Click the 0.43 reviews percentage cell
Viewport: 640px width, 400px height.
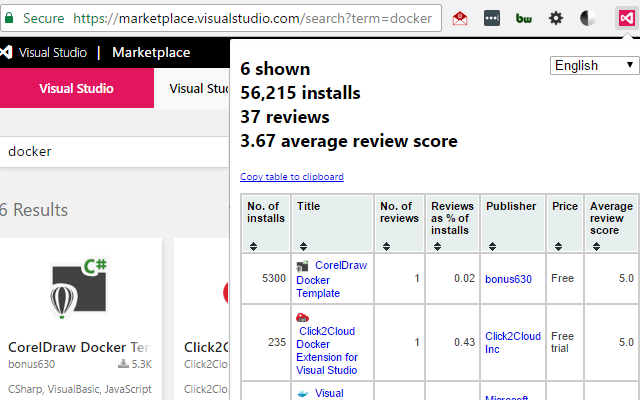(452, 342)
